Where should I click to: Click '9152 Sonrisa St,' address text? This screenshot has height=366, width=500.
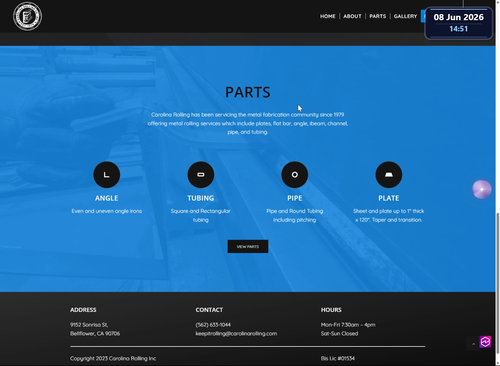tap(89, 325)
